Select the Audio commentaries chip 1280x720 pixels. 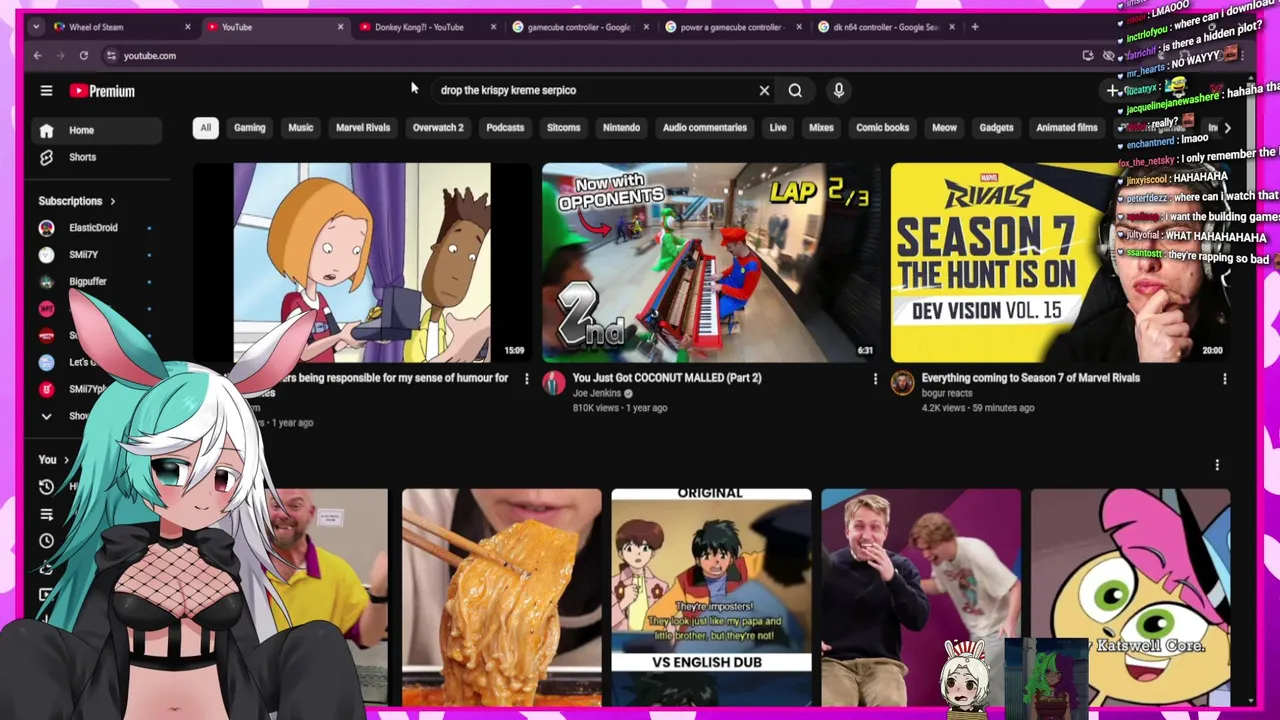[705, 128]
